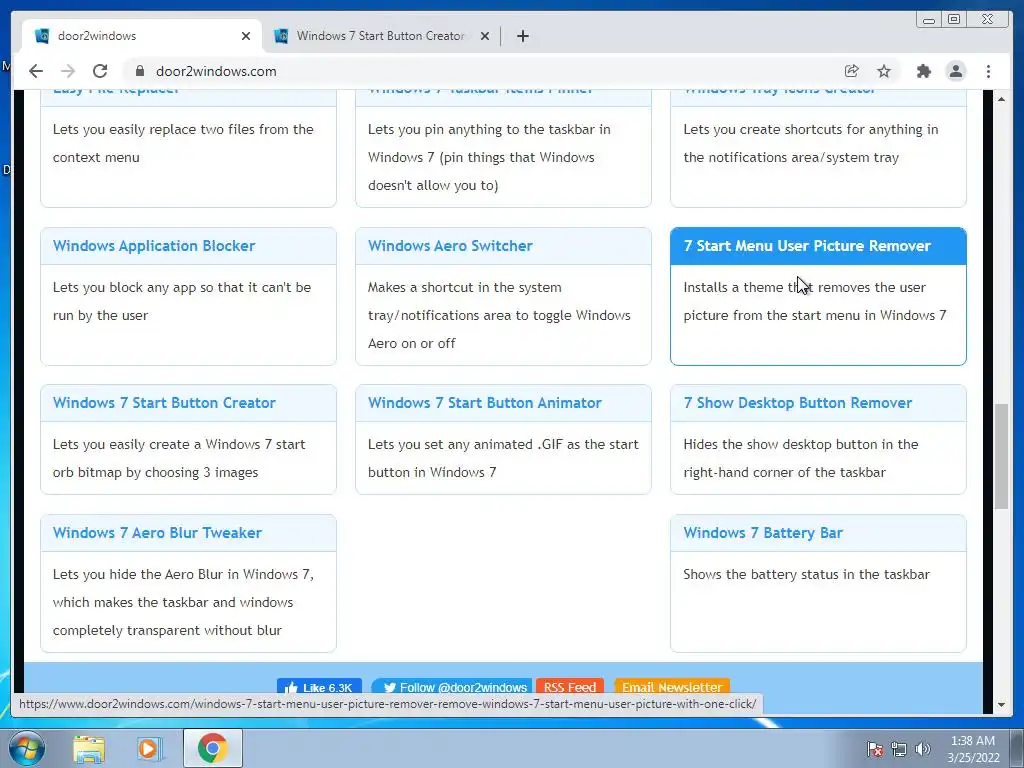Click the address bar URL
Image resolution: width=1024 pixels, height=768 pixels.
point(216,71)
